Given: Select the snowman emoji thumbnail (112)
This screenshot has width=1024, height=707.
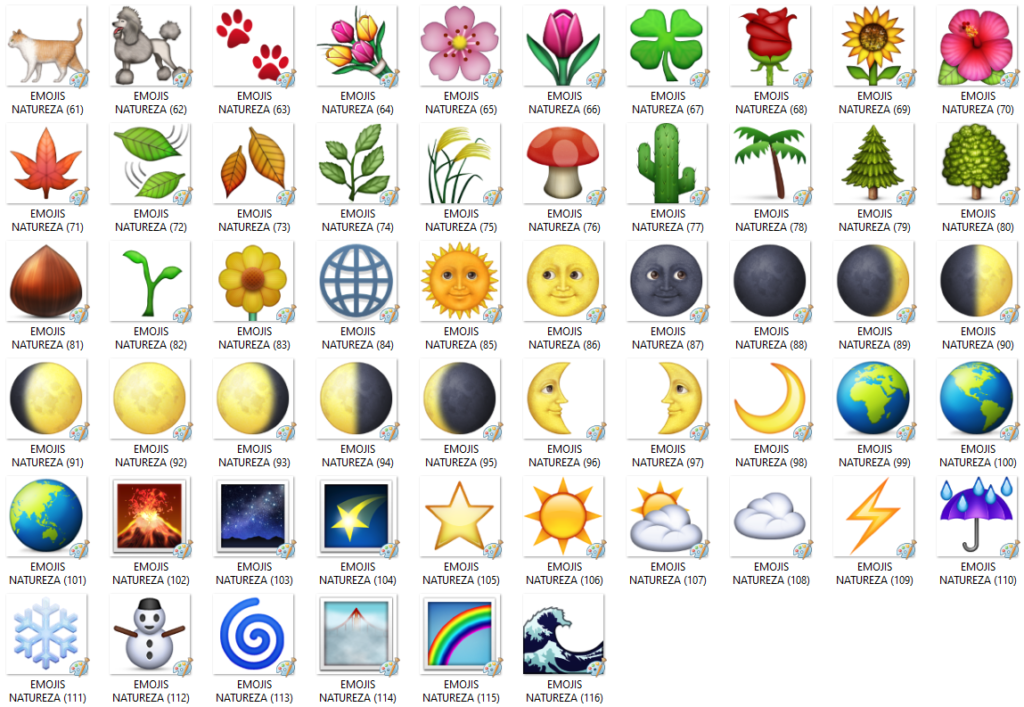Looking at the screenshot, I should pyautogui.click(x=150, y=633).
